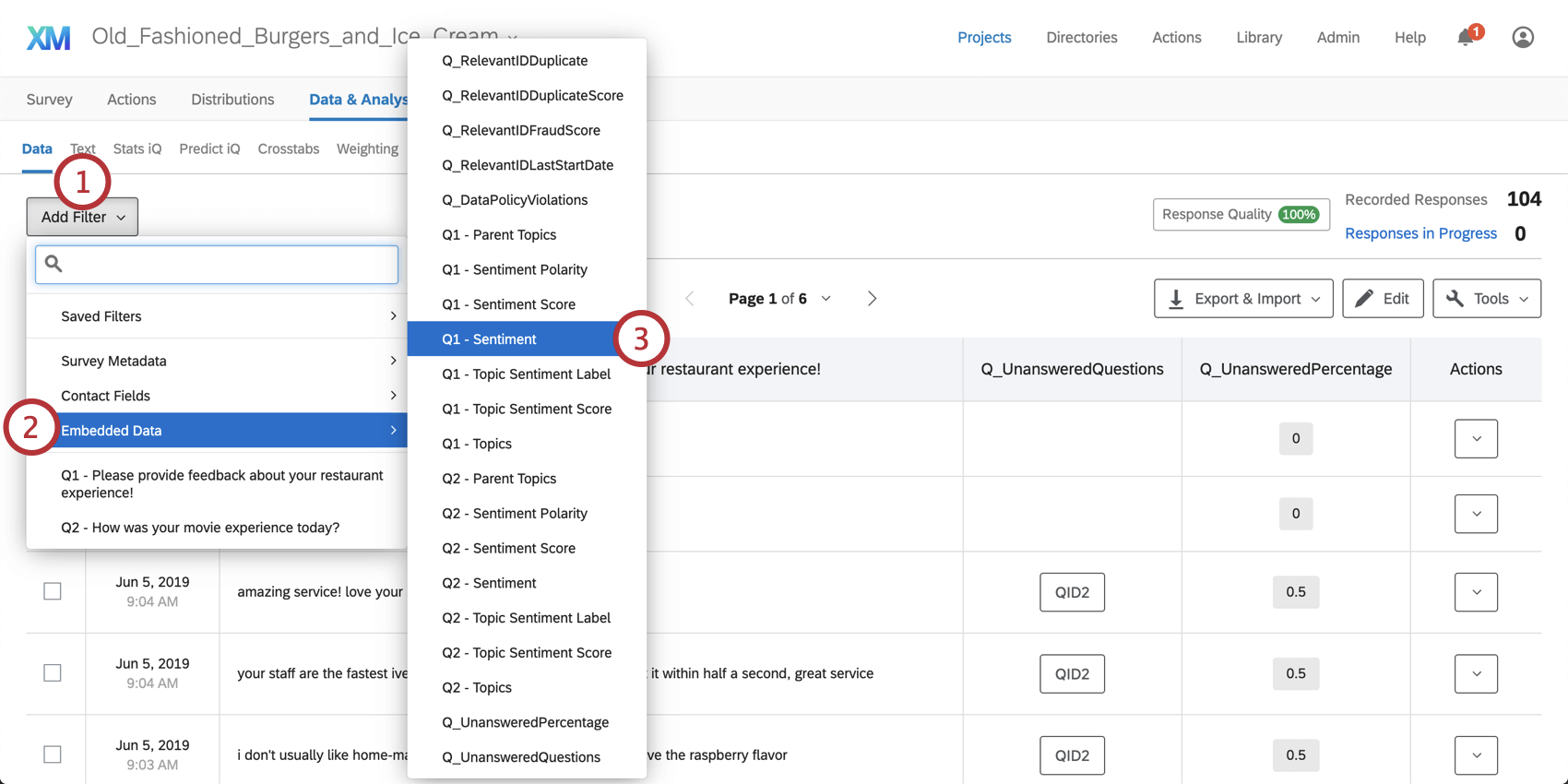Click the Response Quality button
Viewport: 1568px width, 784px height.
click(x=1241, y=214)
